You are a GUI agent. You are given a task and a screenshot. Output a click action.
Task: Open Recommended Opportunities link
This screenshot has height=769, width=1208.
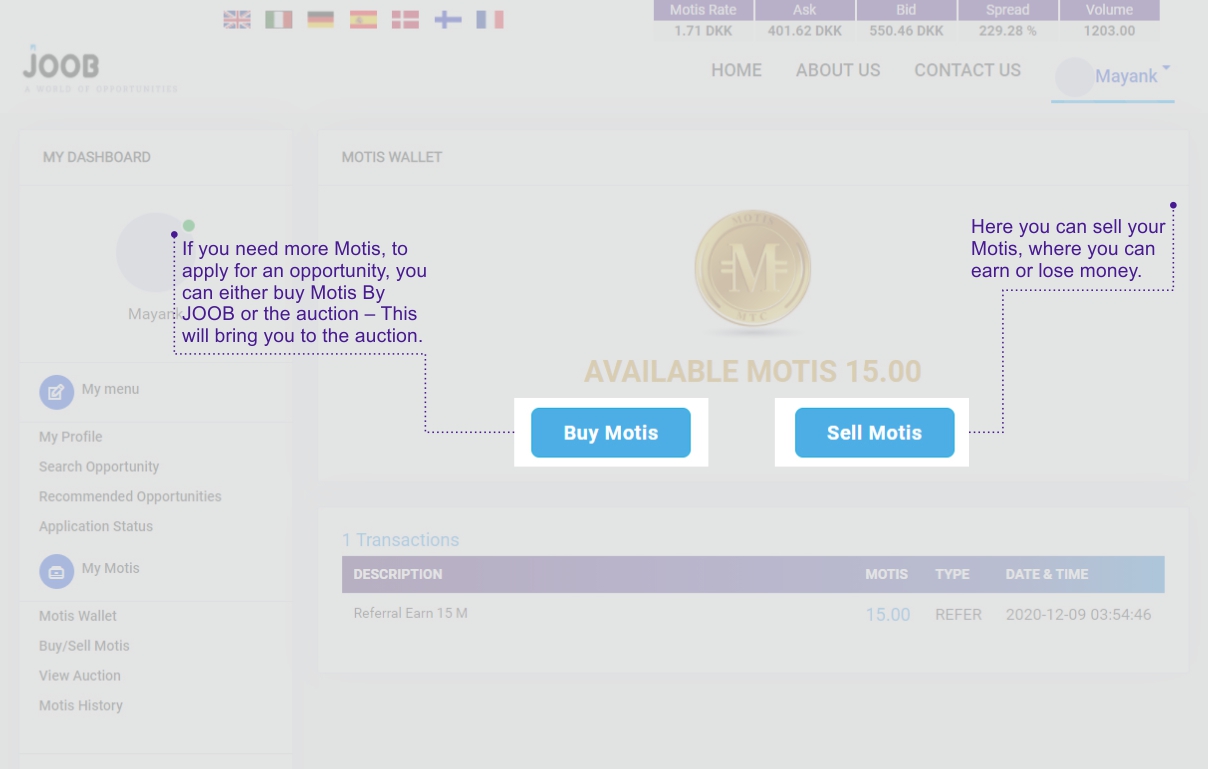(x=130, y=497)
